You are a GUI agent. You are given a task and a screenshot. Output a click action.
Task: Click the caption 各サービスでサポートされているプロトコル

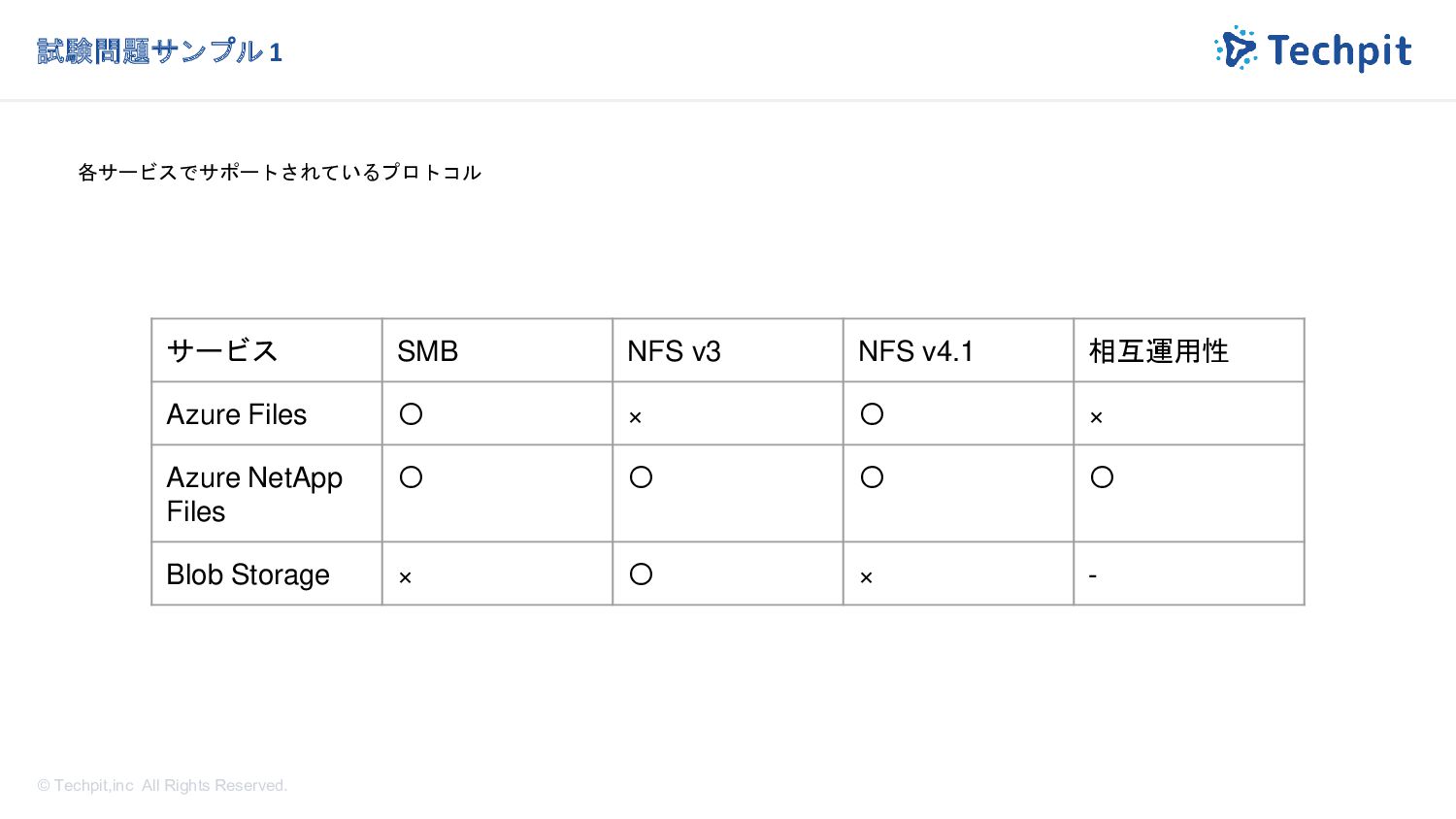pyautogui.click(x=280, y=173)
